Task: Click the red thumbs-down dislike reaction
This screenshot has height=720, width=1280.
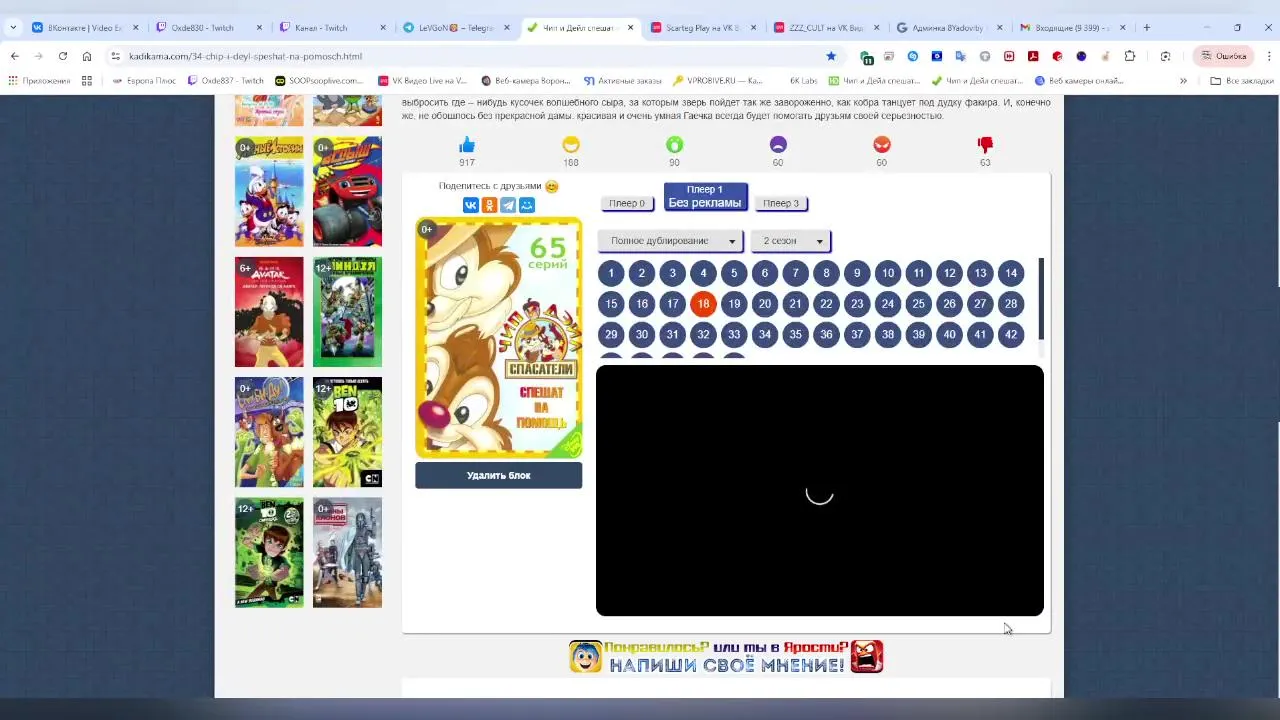Action: [x=985, y=145]
